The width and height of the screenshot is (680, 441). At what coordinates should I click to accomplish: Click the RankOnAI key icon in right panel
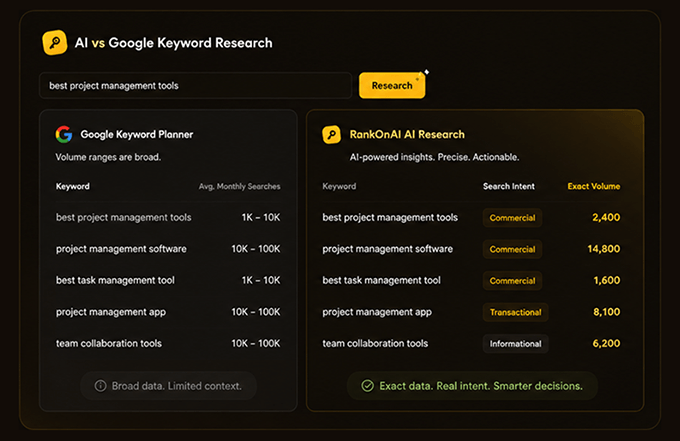coord(331,134)
